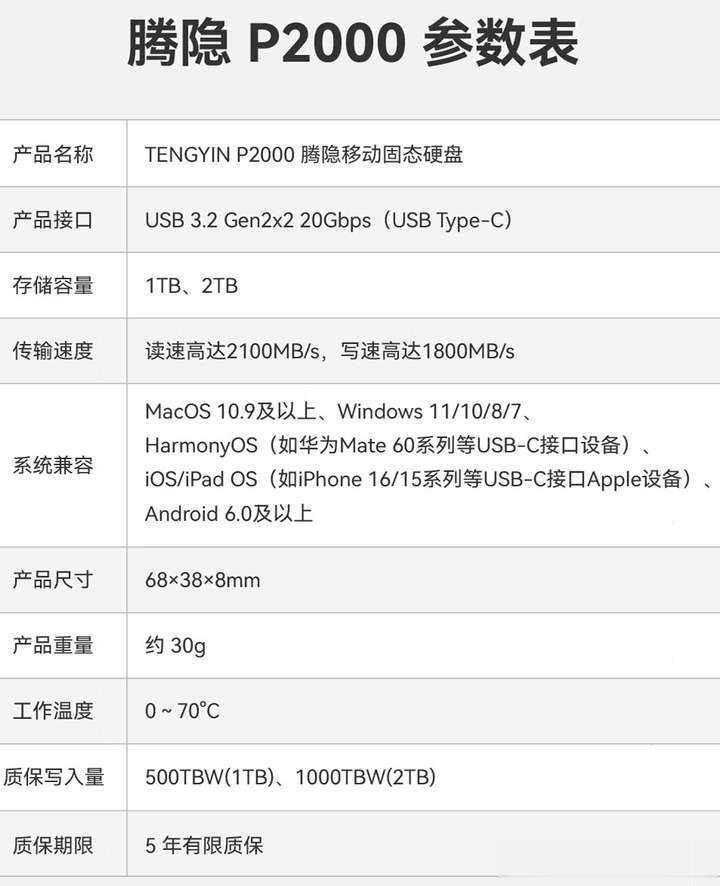720x886 pixels.
Task: Click the 腾隐 P2000 参数表 title
Action: 352,43
